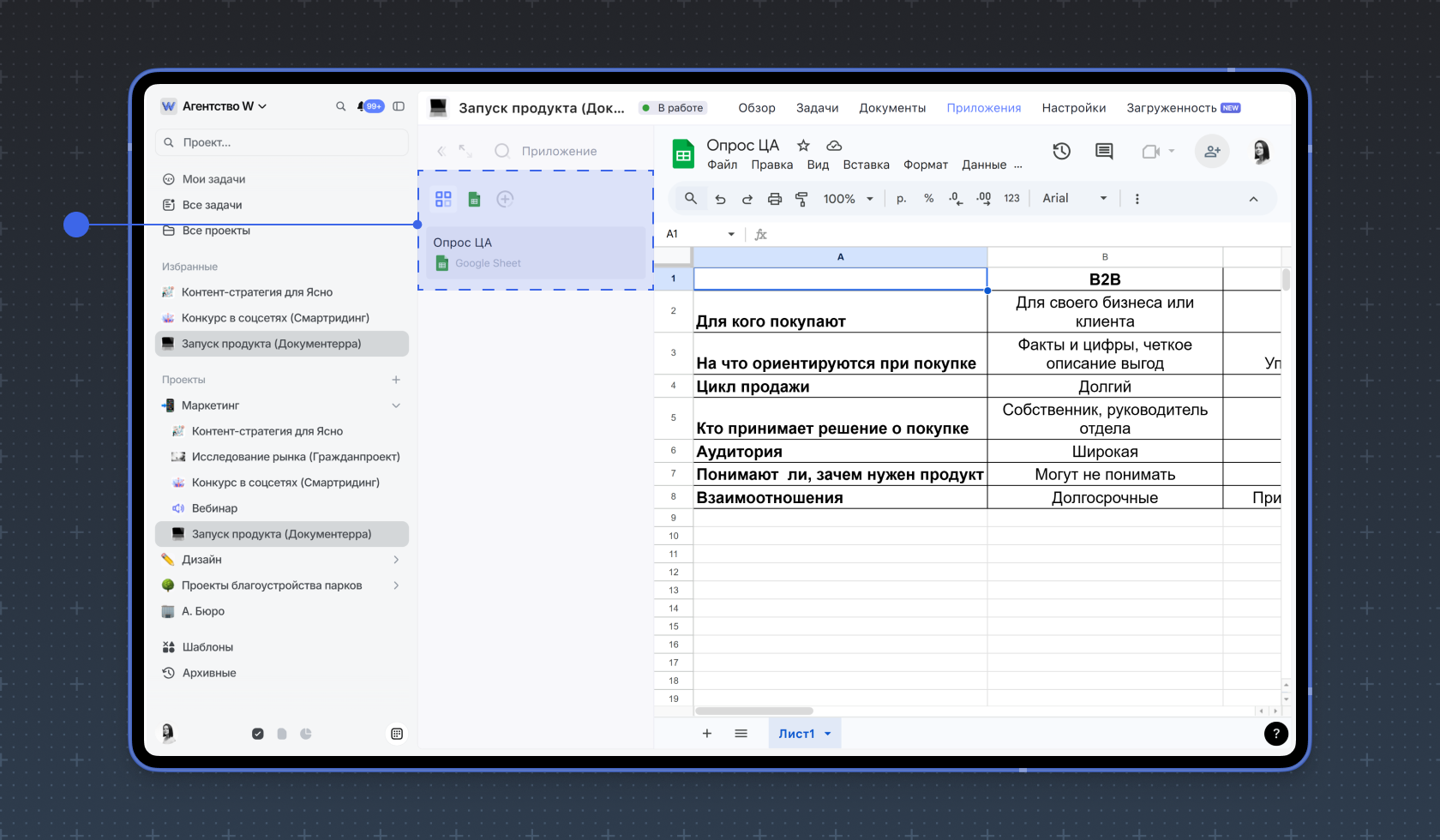Click the paint format roller icon
This screenshot has width=1440, height=840.
coord(801,199)
